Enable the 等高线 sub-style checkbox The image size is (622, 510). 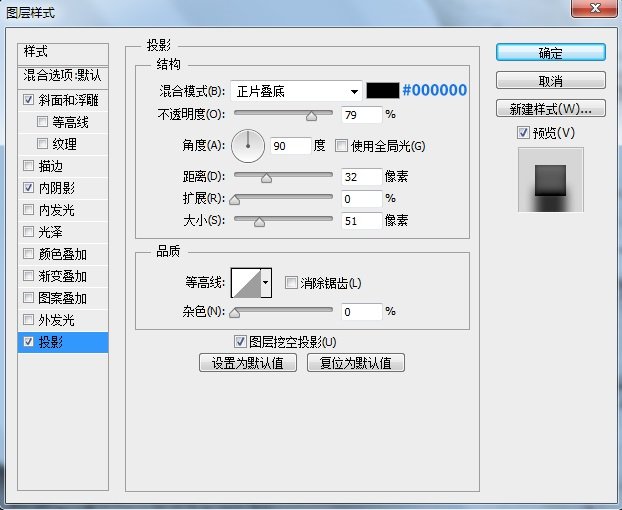pos(42,121)
